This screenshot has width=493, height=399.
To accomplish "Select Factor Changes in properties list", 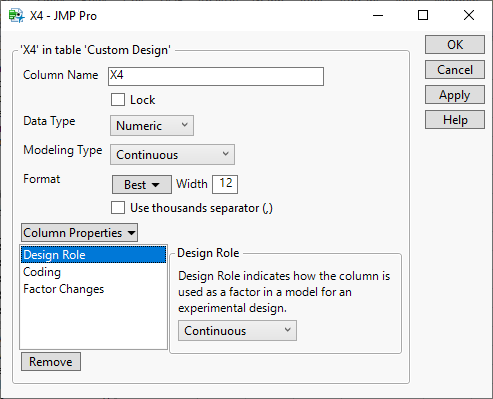I will pyautogui.click(x=93, y=289).
